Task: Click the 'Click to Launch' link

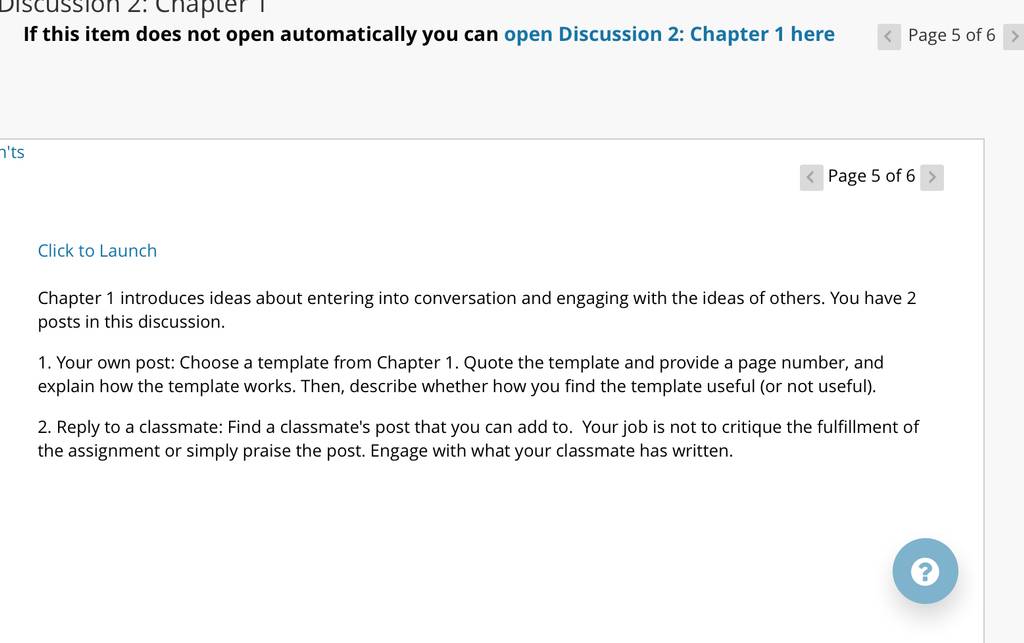Action: (97, 251)
